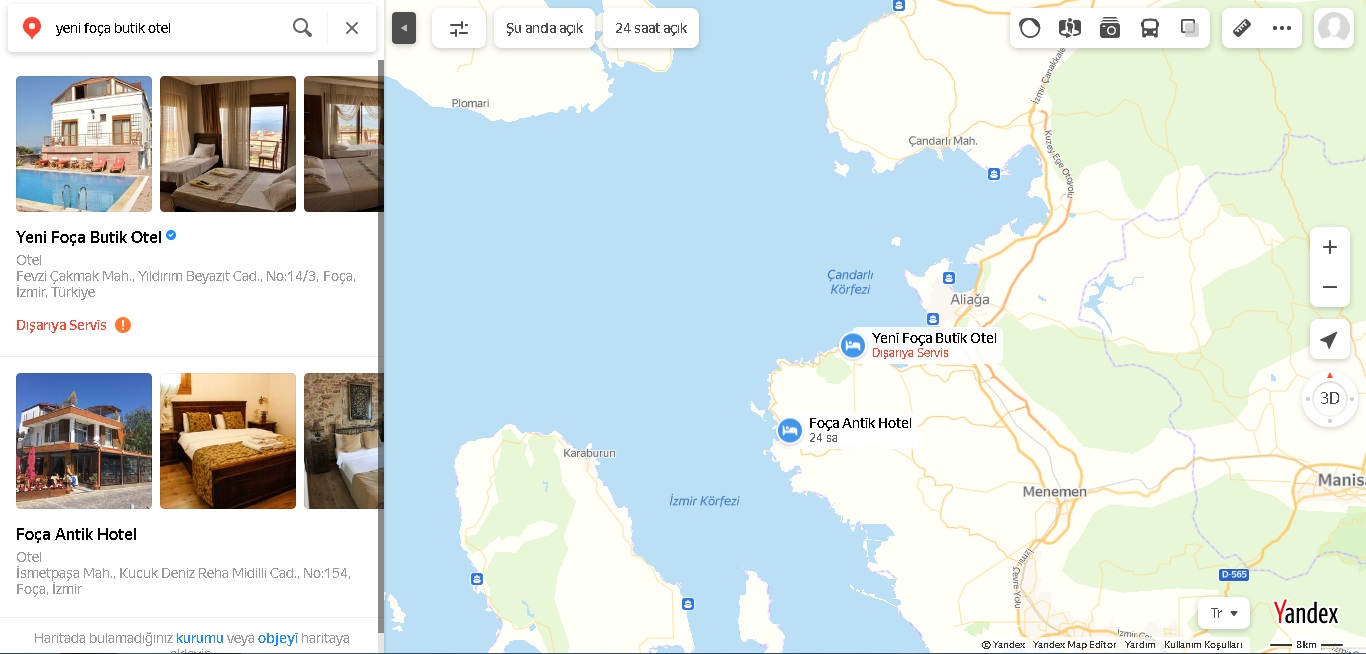Viewport: 1366px width, 654px height.
Task: Click the D-565 road shield
Action: (1235, 574)
